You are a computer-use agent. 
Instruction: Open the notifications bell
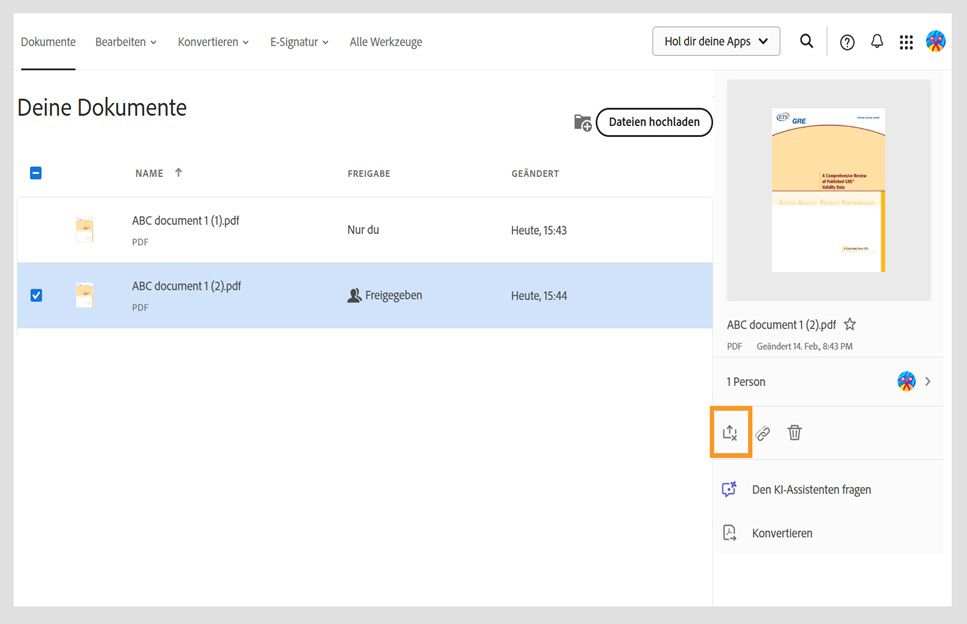[877, 41]
